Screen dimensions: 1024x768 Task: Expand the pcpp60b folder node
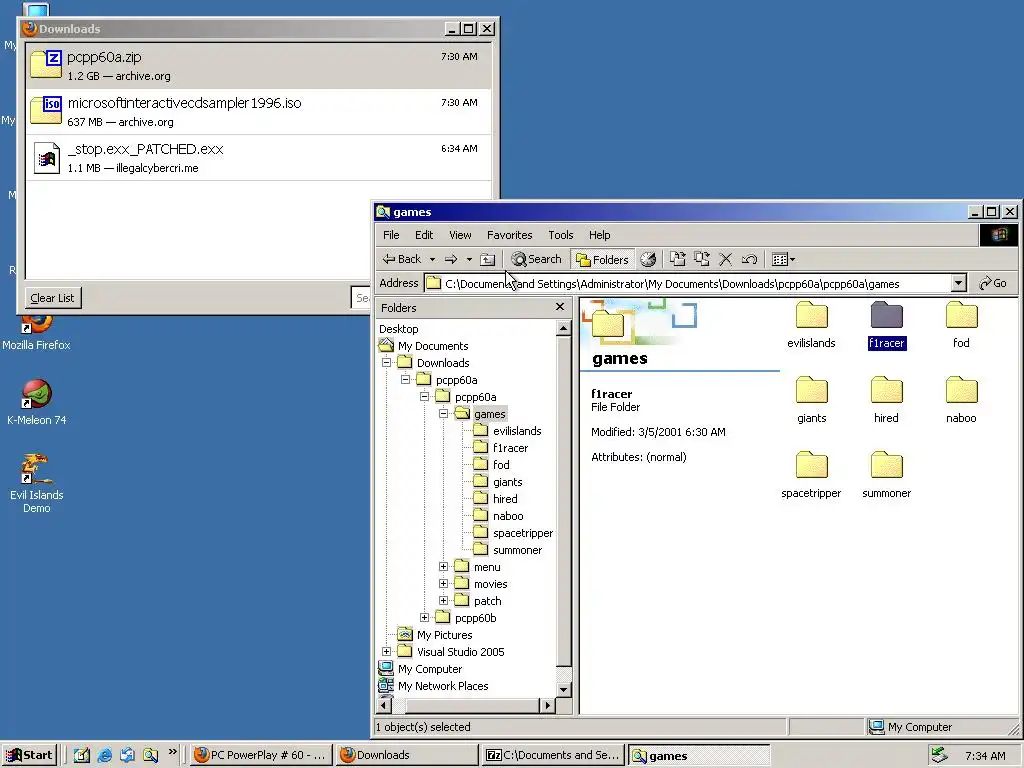point(424,618)
